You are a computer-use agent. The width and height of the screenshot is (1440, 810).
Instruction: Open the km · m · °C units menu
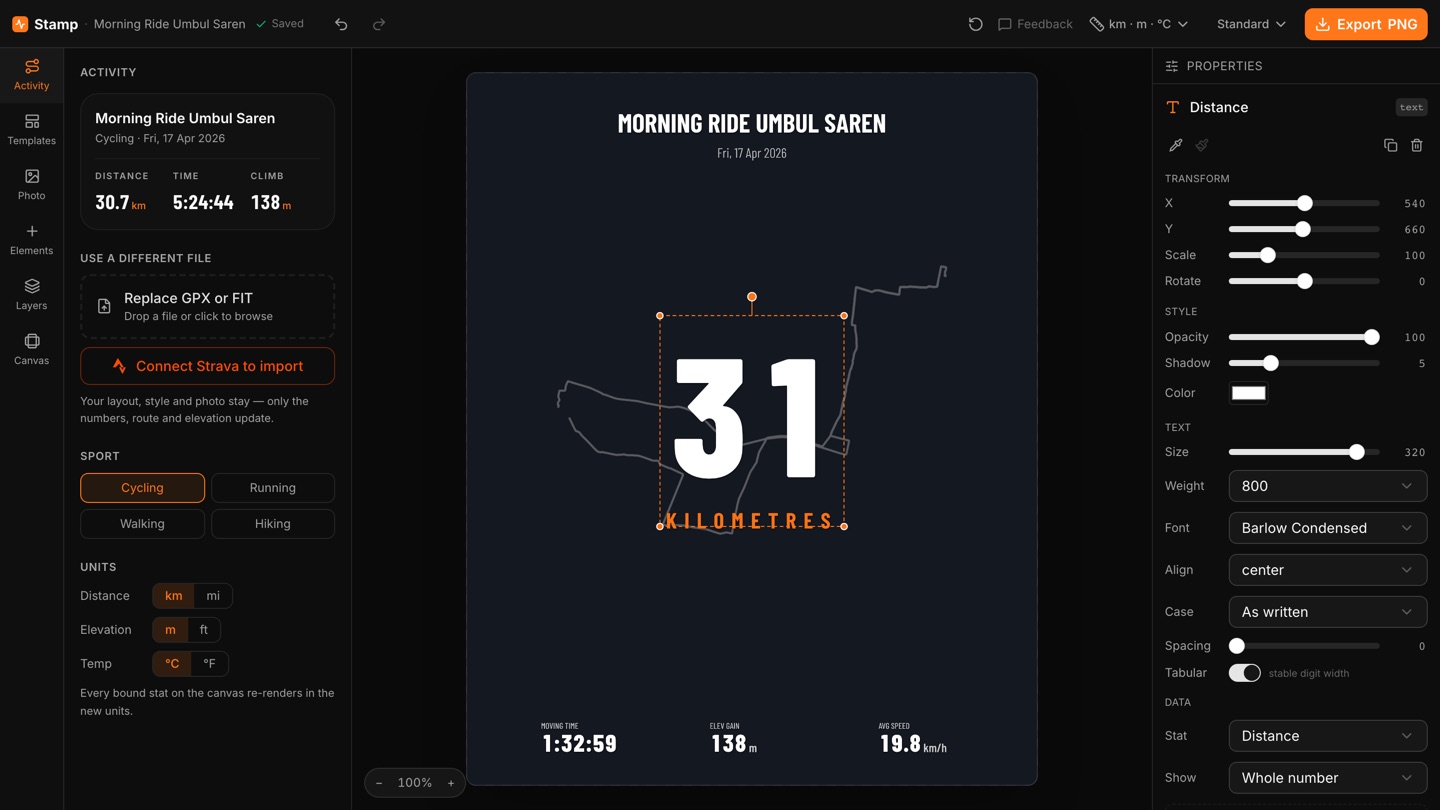(1139, 24)
